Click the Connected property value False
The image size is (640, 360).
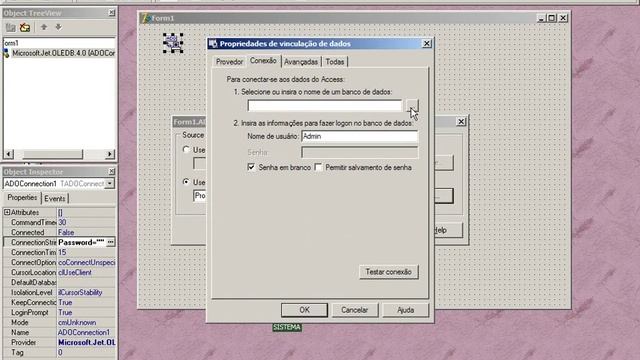pyautogui.click(x=86, y=232)
